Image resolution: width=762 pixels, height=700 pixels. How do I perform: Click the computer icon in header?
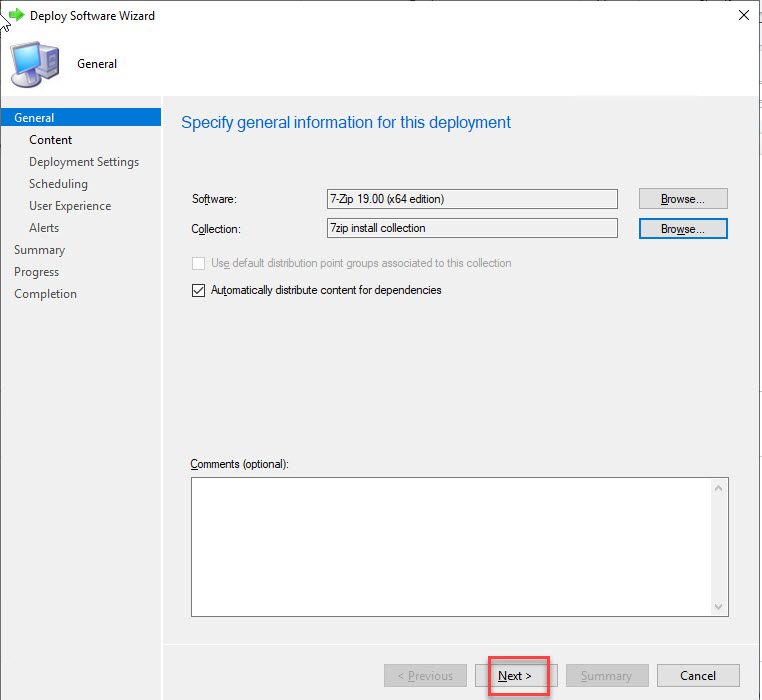tap(34, 63)
